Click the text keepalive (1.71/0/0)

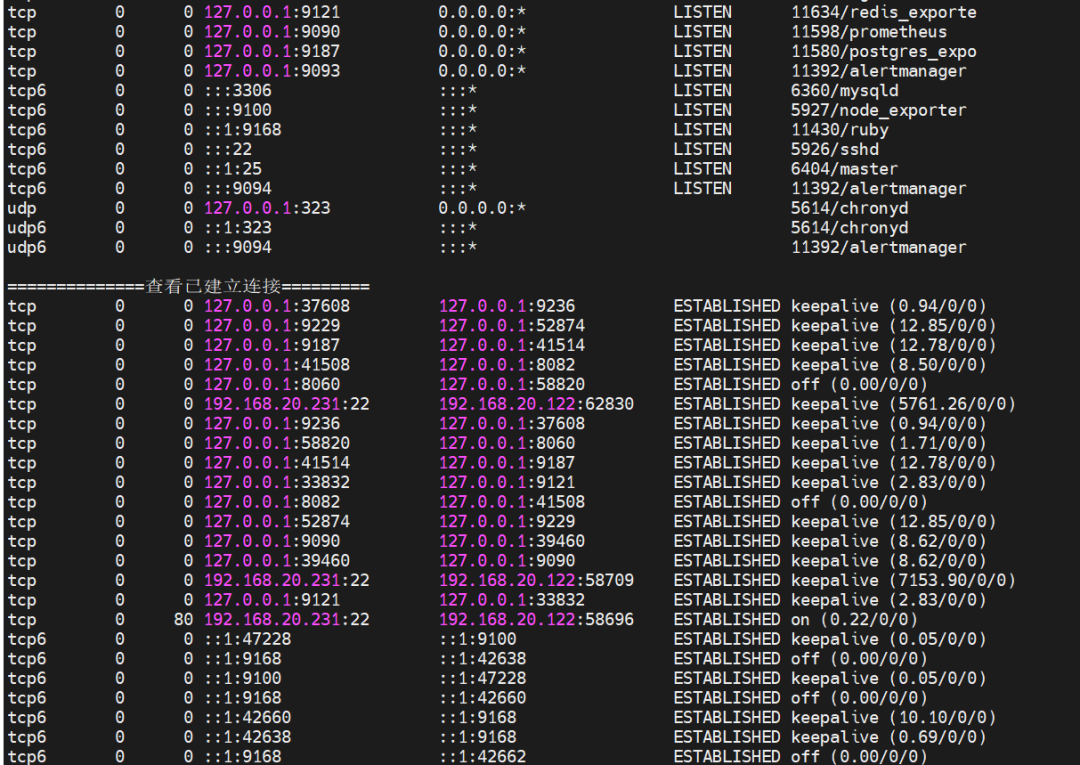point(889,443)
